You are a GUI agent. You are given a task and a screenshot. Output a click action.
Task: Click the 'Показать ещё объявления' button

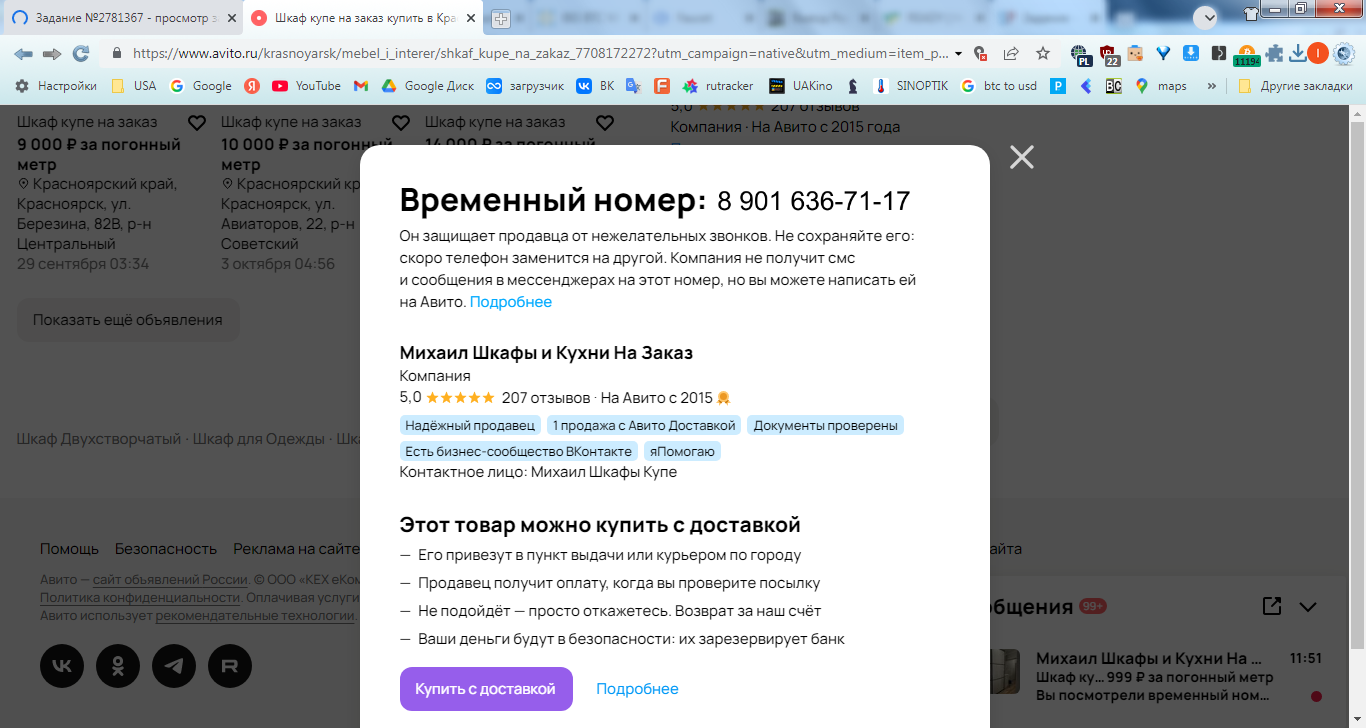(128, 320)
